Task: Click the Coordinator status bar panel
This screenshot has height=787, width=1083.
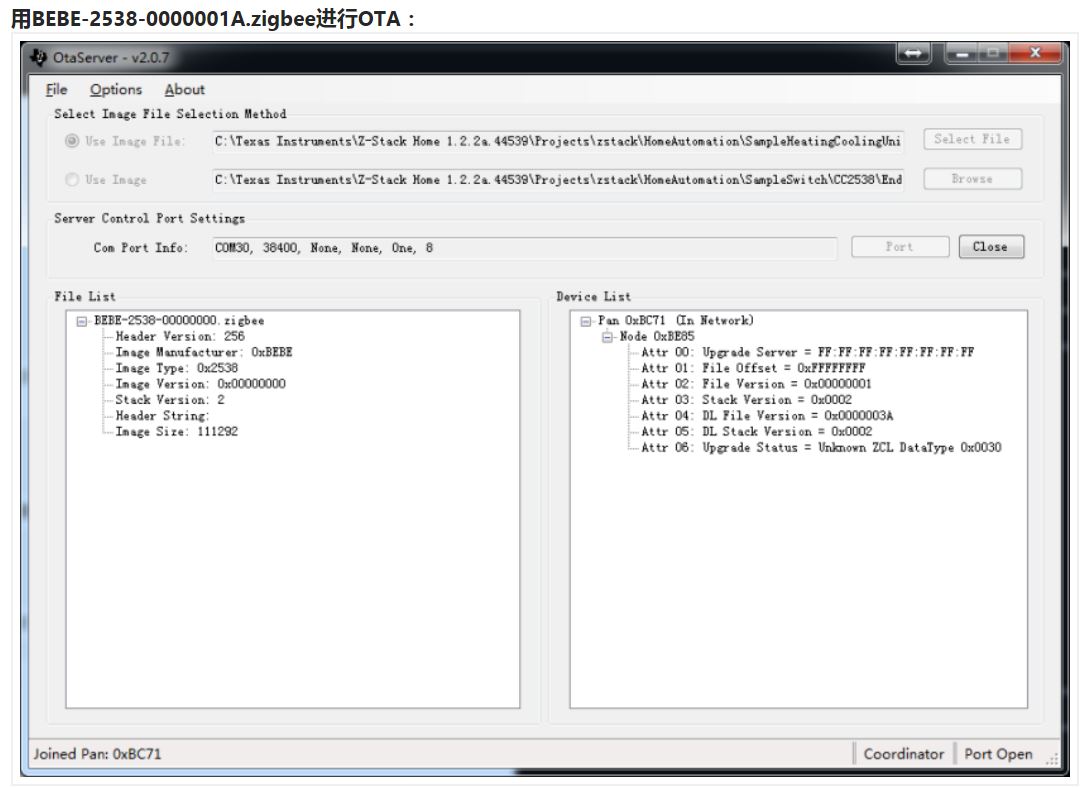Action: click(x=903, y=754)
